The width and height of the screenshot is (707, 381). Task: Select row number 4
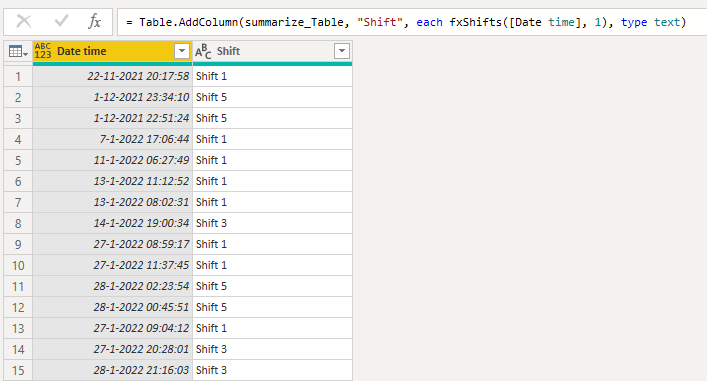point(18,139)
